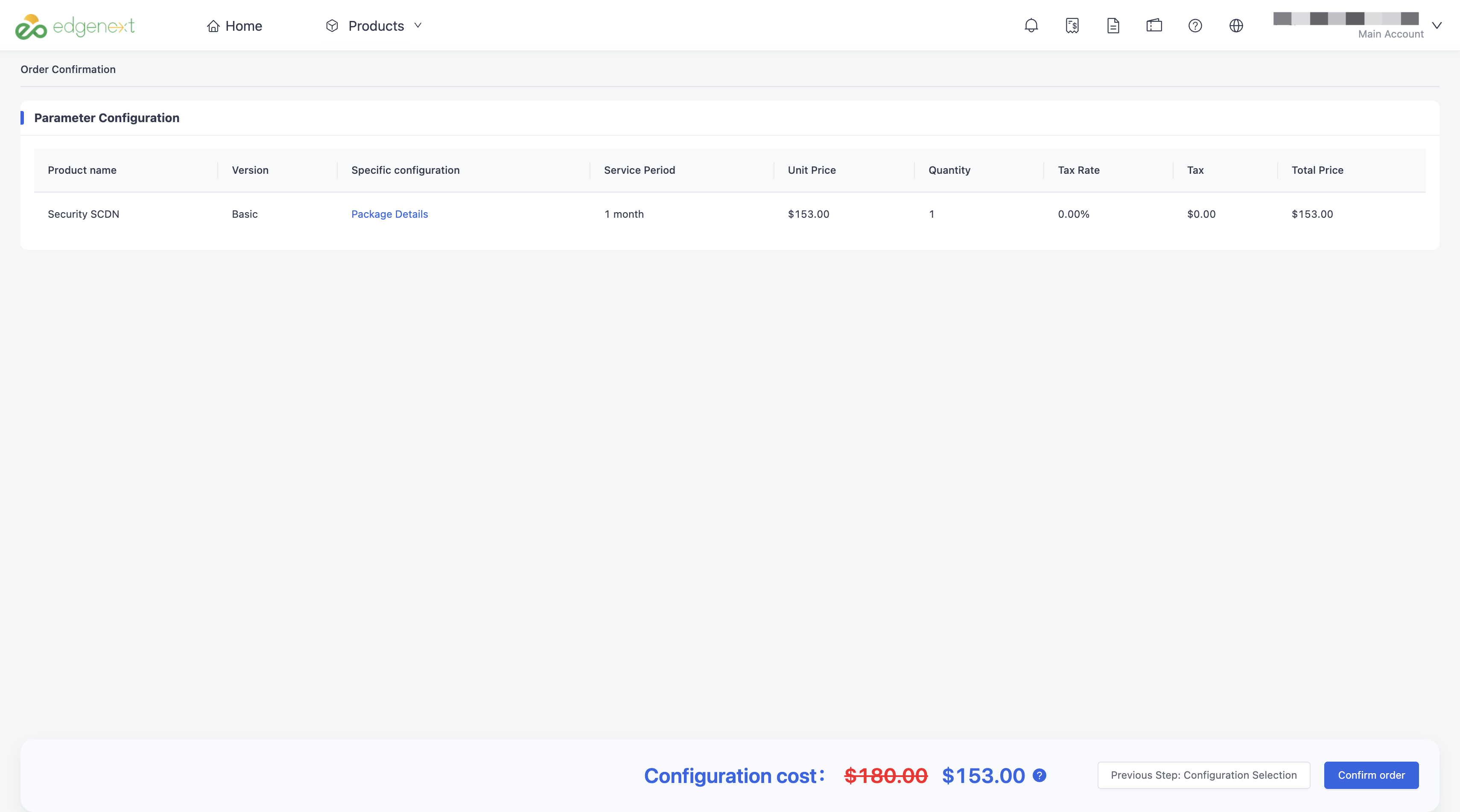Viewport: 1460px width, 812px height.
Task: Click the Main Account label
Action: (1390, 34)
